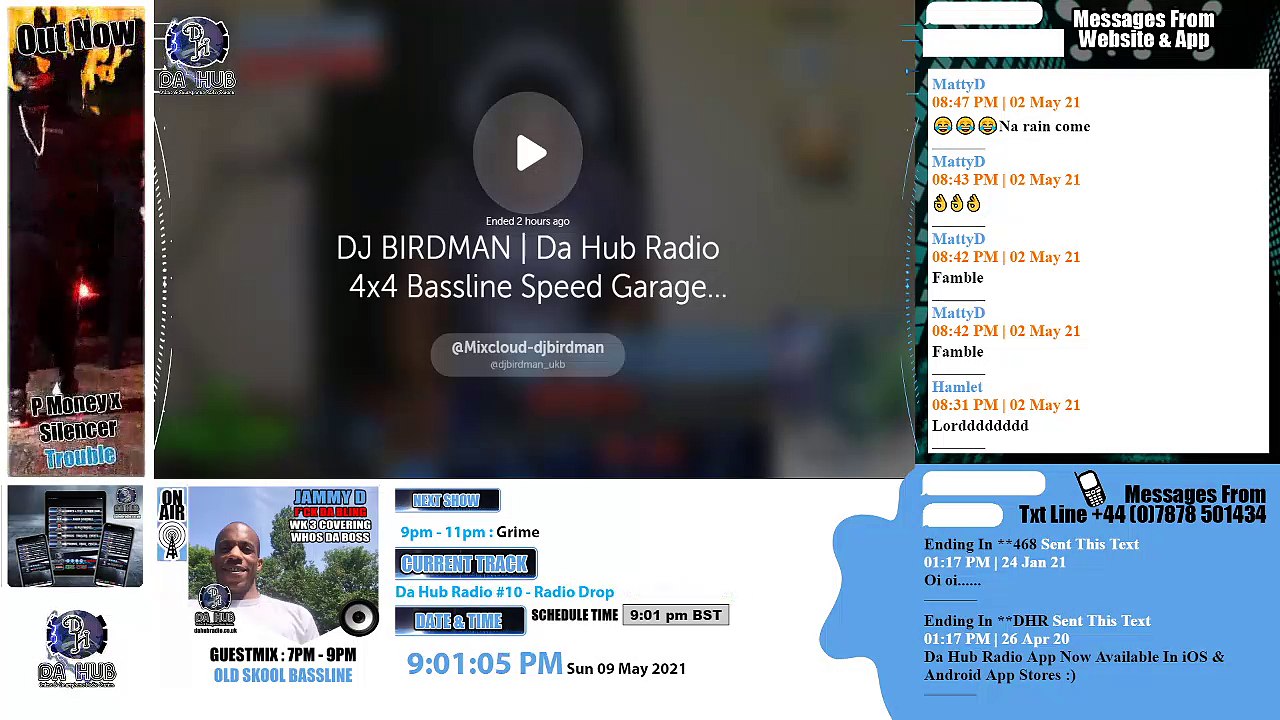1280x720 pixels.
Task: Click '08:47 PM | 02 May 21' timestamp
Action: coord(1006,102)
